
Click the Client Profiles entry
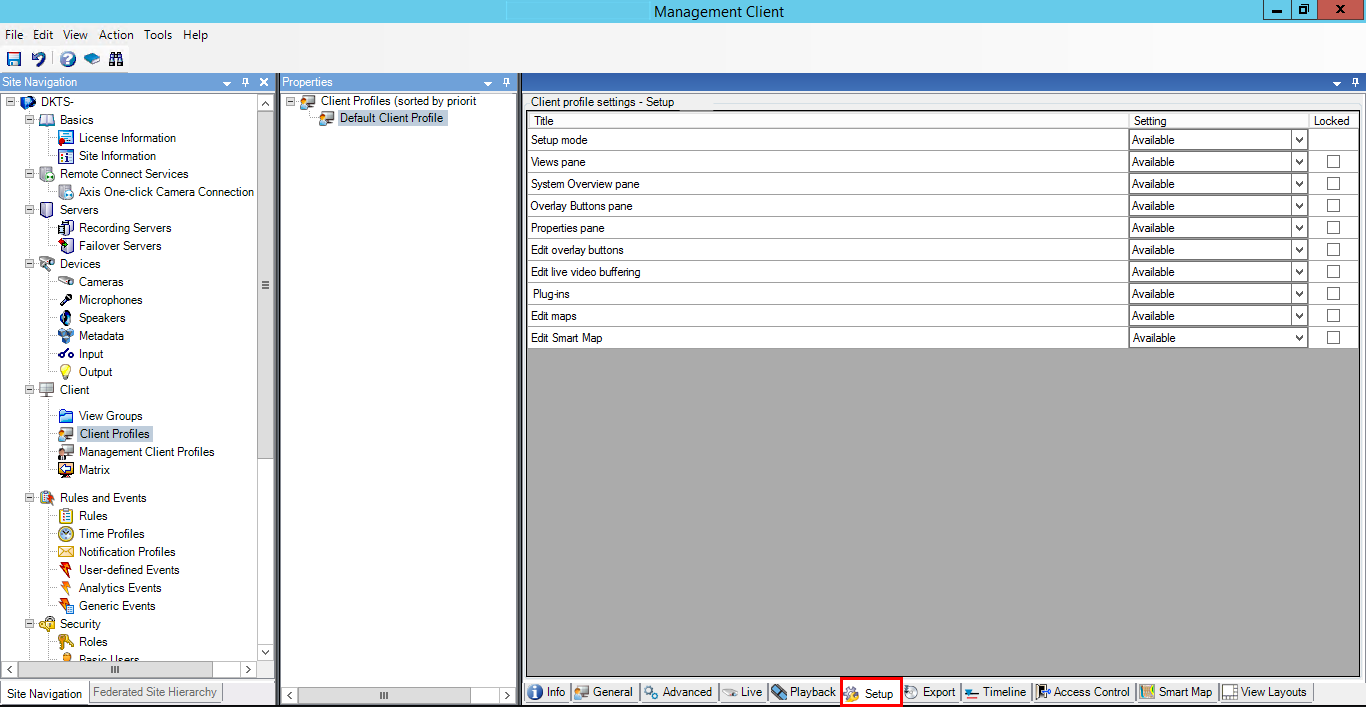coord(114,433)
